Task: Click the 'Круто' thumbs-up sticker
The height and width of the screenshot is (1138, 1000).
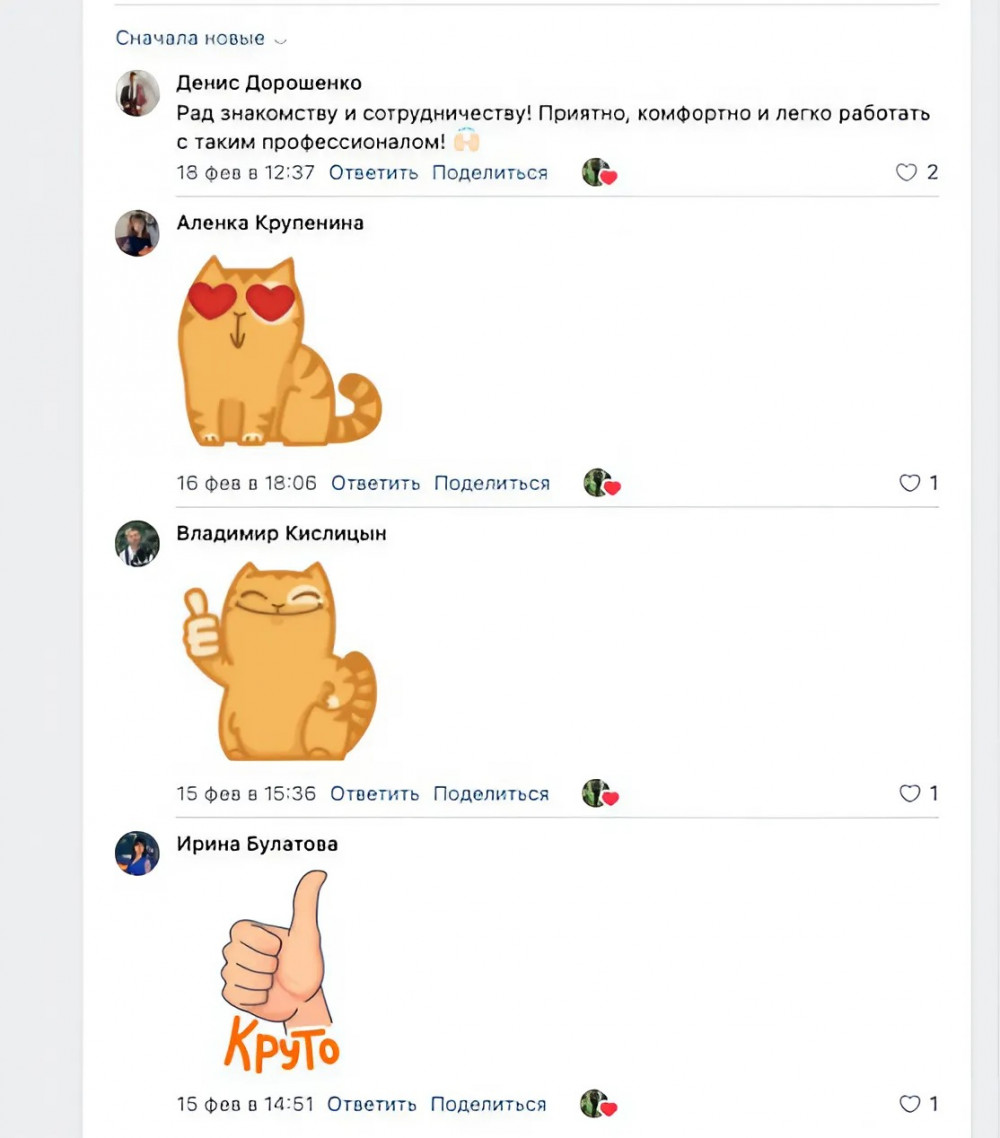Action: pyautogui.click(x=280, y=970)
